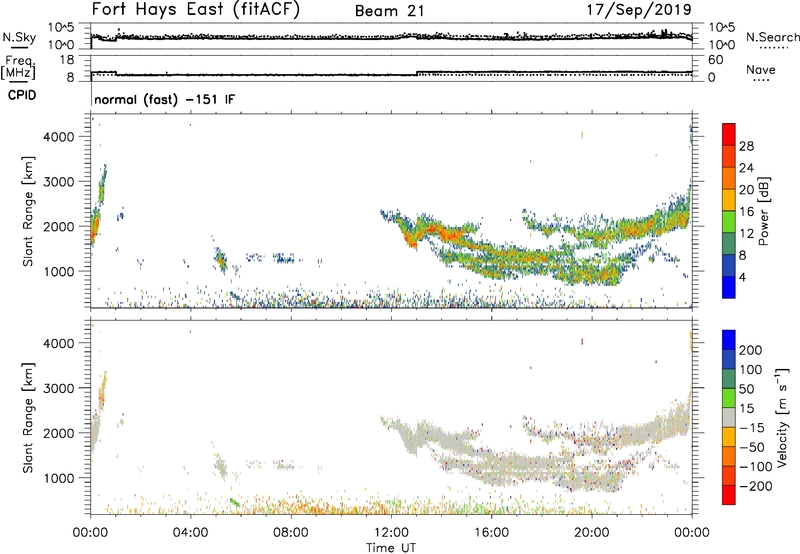800x554 pixels.
Task: Click the Fort Hays East (fitACF) title
Action: pyautogui.click(x=195, y=9)
